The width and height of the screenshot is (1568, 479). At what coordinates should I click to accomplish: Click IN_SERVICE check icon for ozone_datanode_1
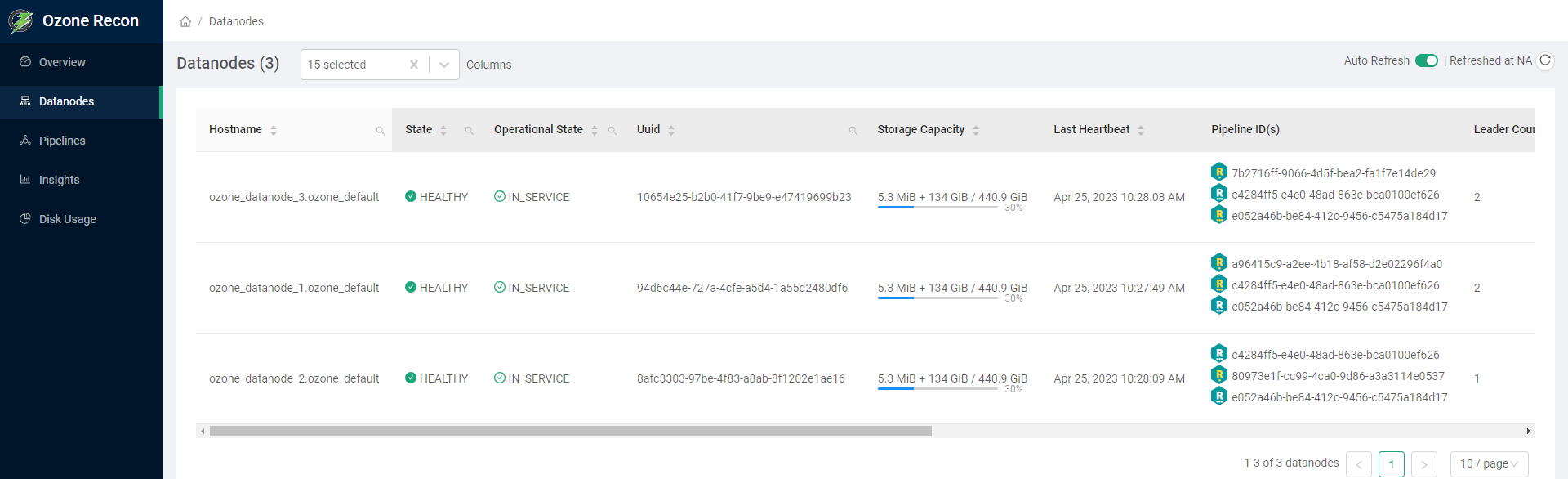click(x=500, y=287)
